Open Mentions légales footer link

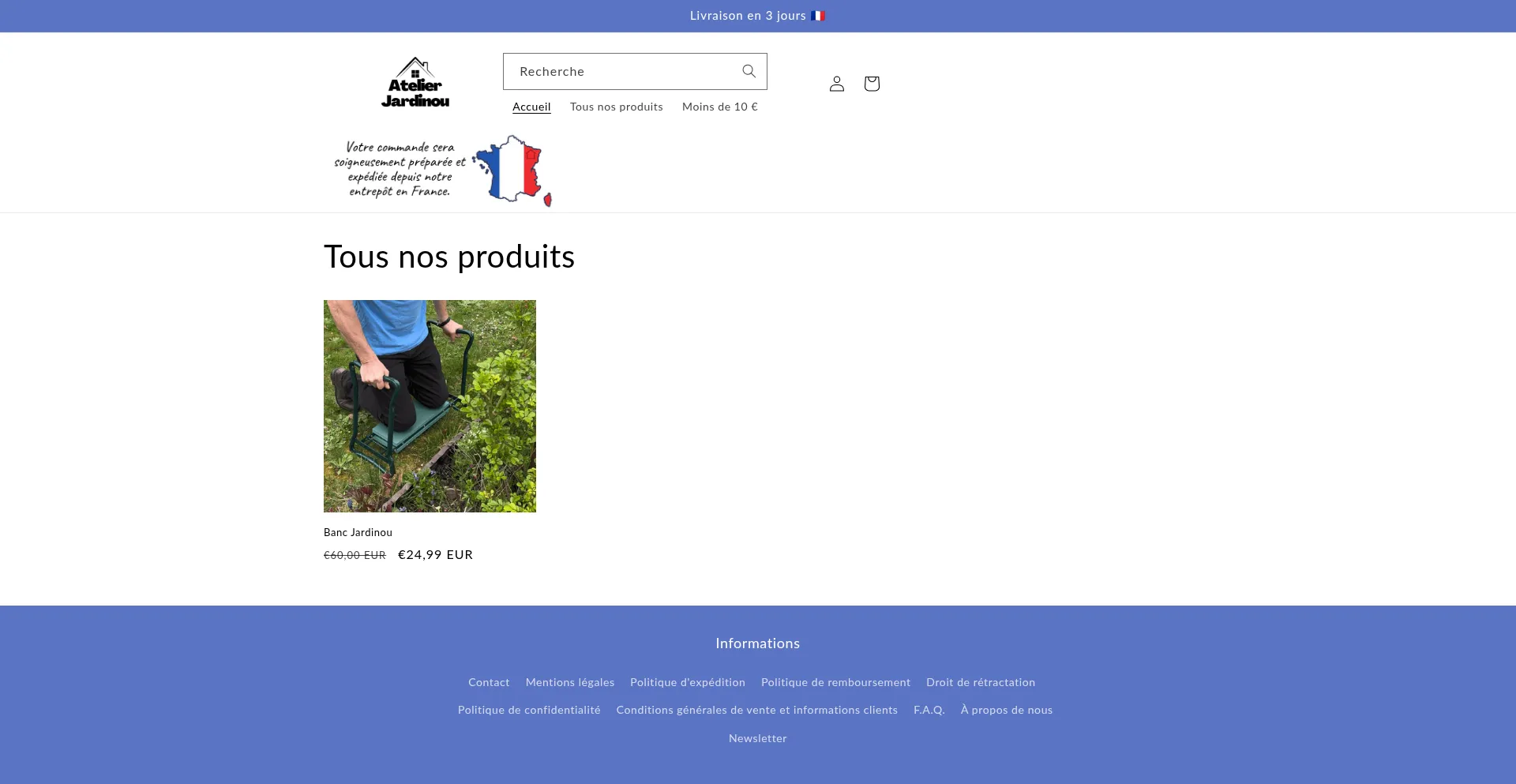(570, 682)
